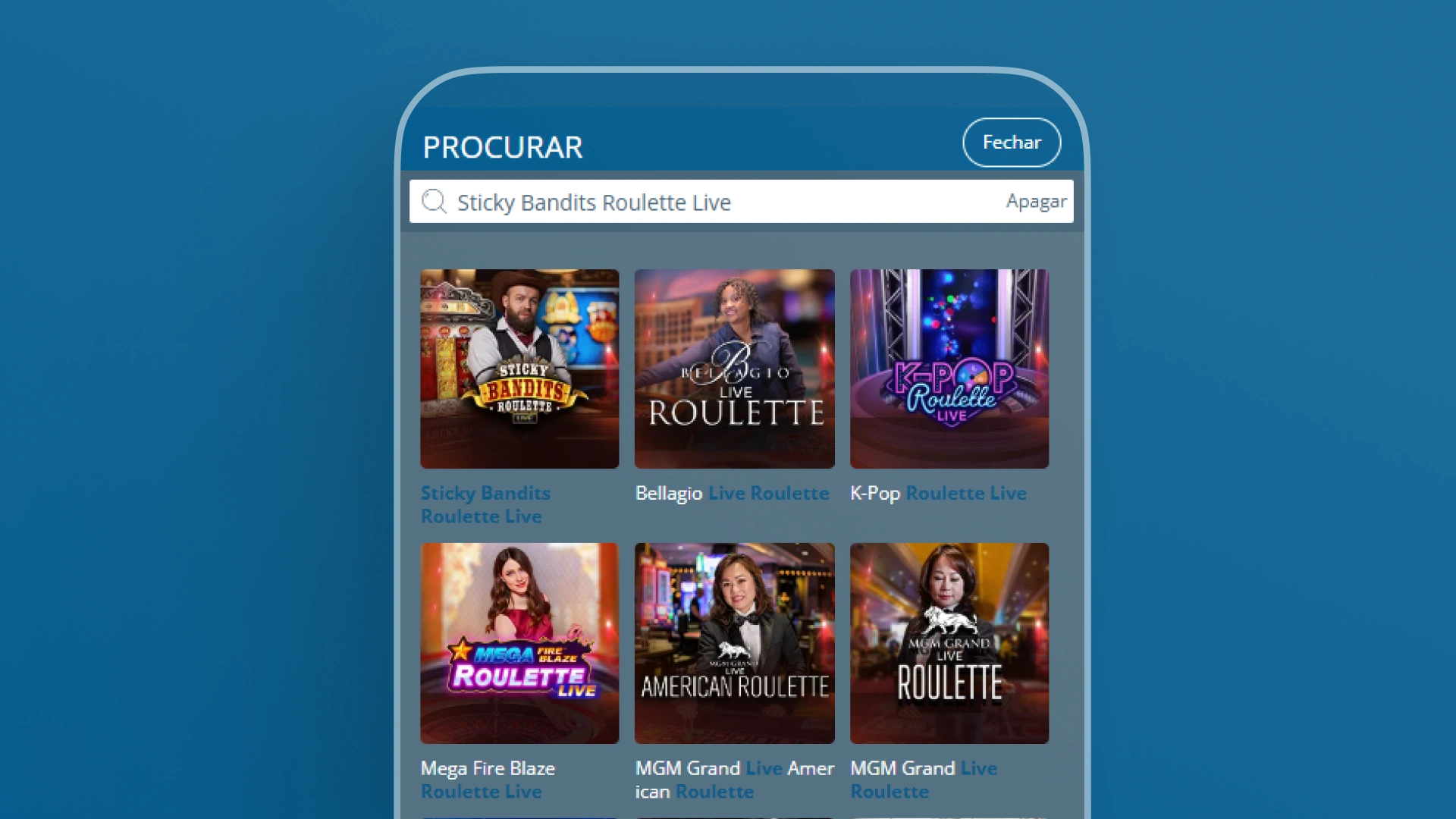The image size is (1456, 819).
Task: Open Bellagio Live Roulette game image
Action: pos(734,369)
